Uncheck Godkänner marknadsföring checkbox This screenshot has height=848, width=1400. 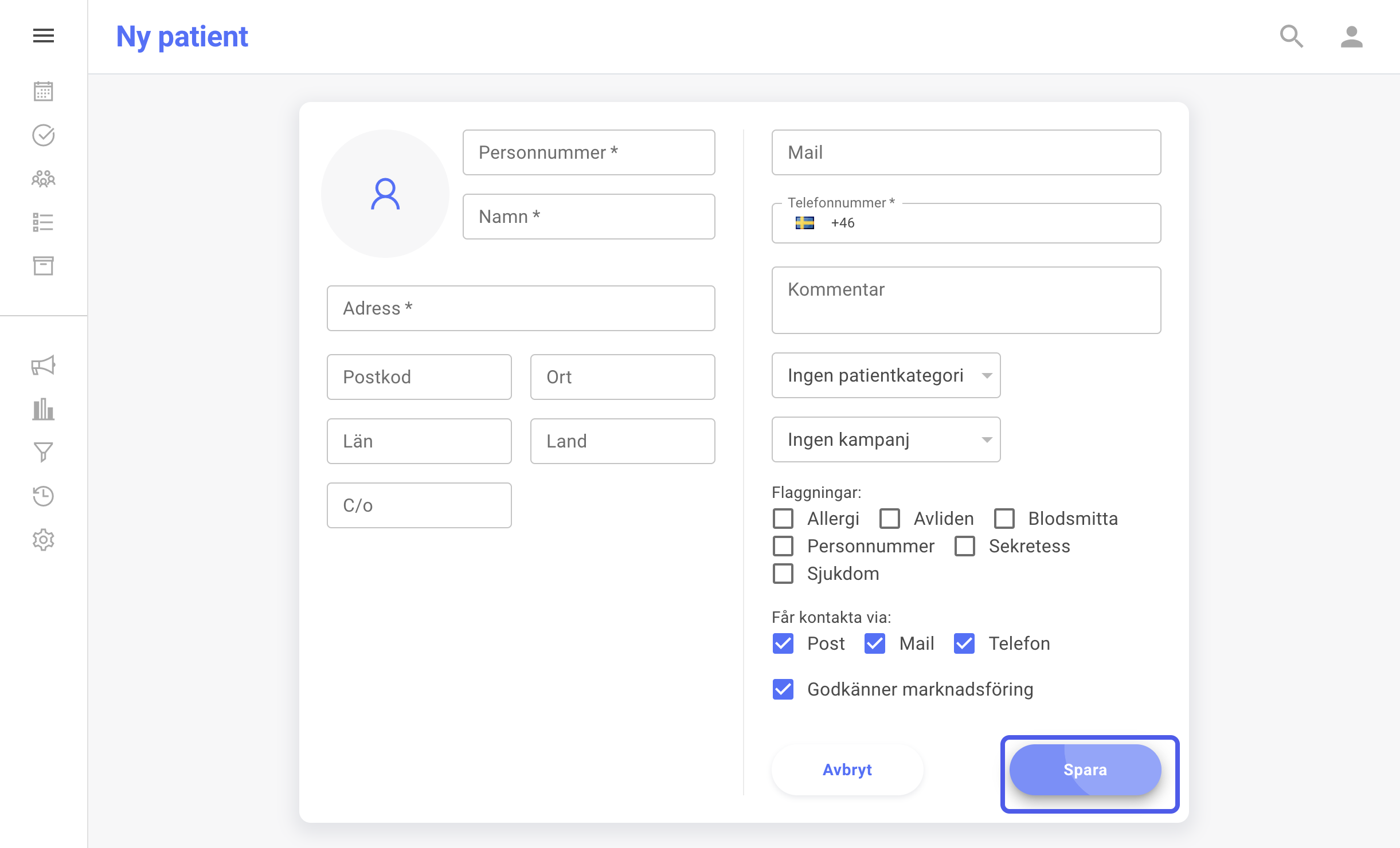point(783,689)
